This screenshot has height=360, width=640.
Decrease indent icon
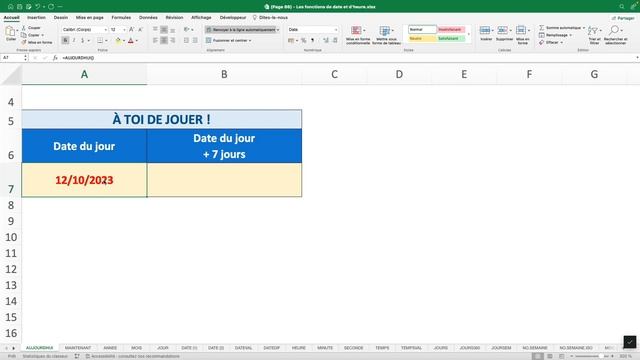click(x=186, y=40)
